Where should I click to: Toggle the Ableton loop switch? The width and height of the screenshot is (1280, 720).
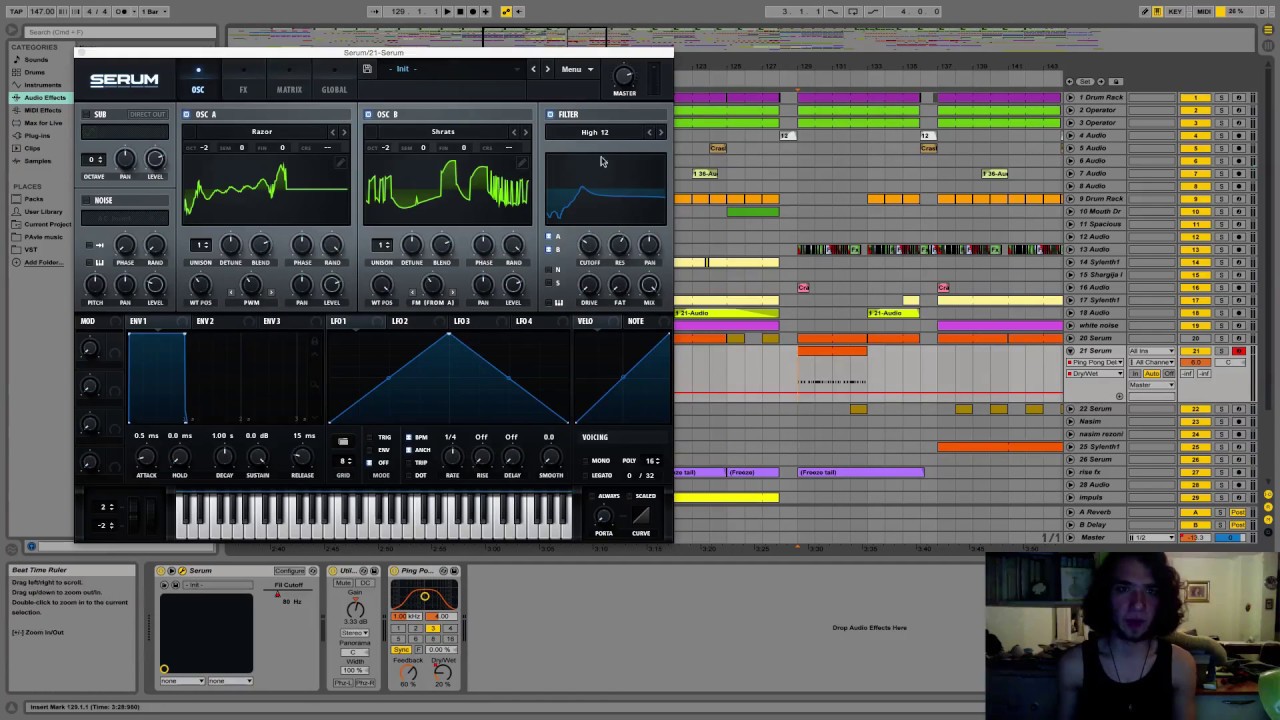(x=852, y=11)
